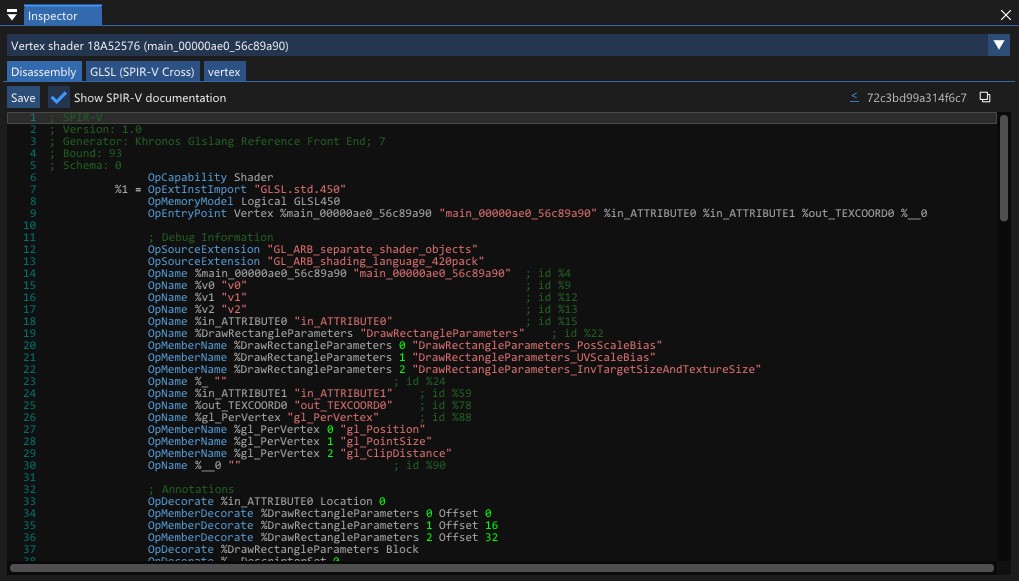Open the panel menu arrow beside Inspector
This screenshot has height=581, width=1019.
pos(12,15)
